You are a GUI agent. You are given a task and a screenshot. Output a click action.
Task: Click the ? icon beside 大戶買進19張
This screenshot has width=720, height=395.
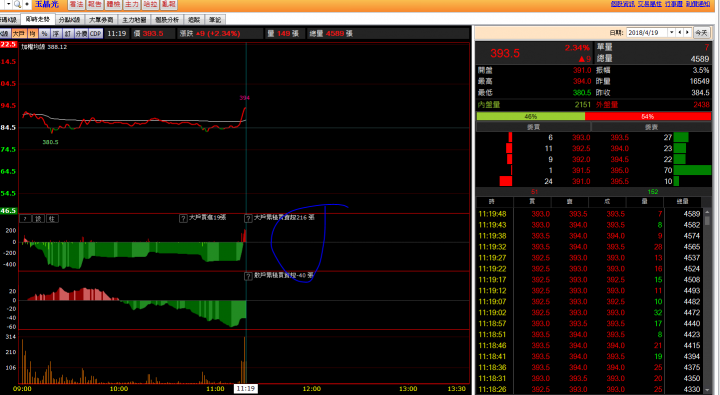(183, 218)
